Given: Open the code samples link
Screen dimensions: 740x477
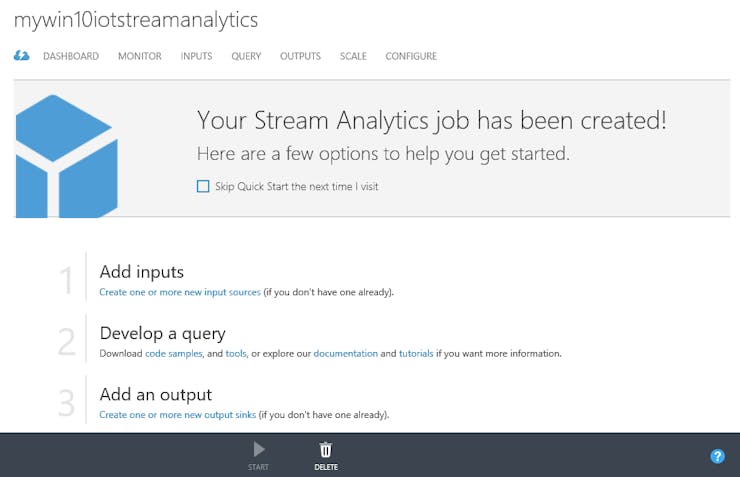Looking at the screenshot, I should point(174,353).
